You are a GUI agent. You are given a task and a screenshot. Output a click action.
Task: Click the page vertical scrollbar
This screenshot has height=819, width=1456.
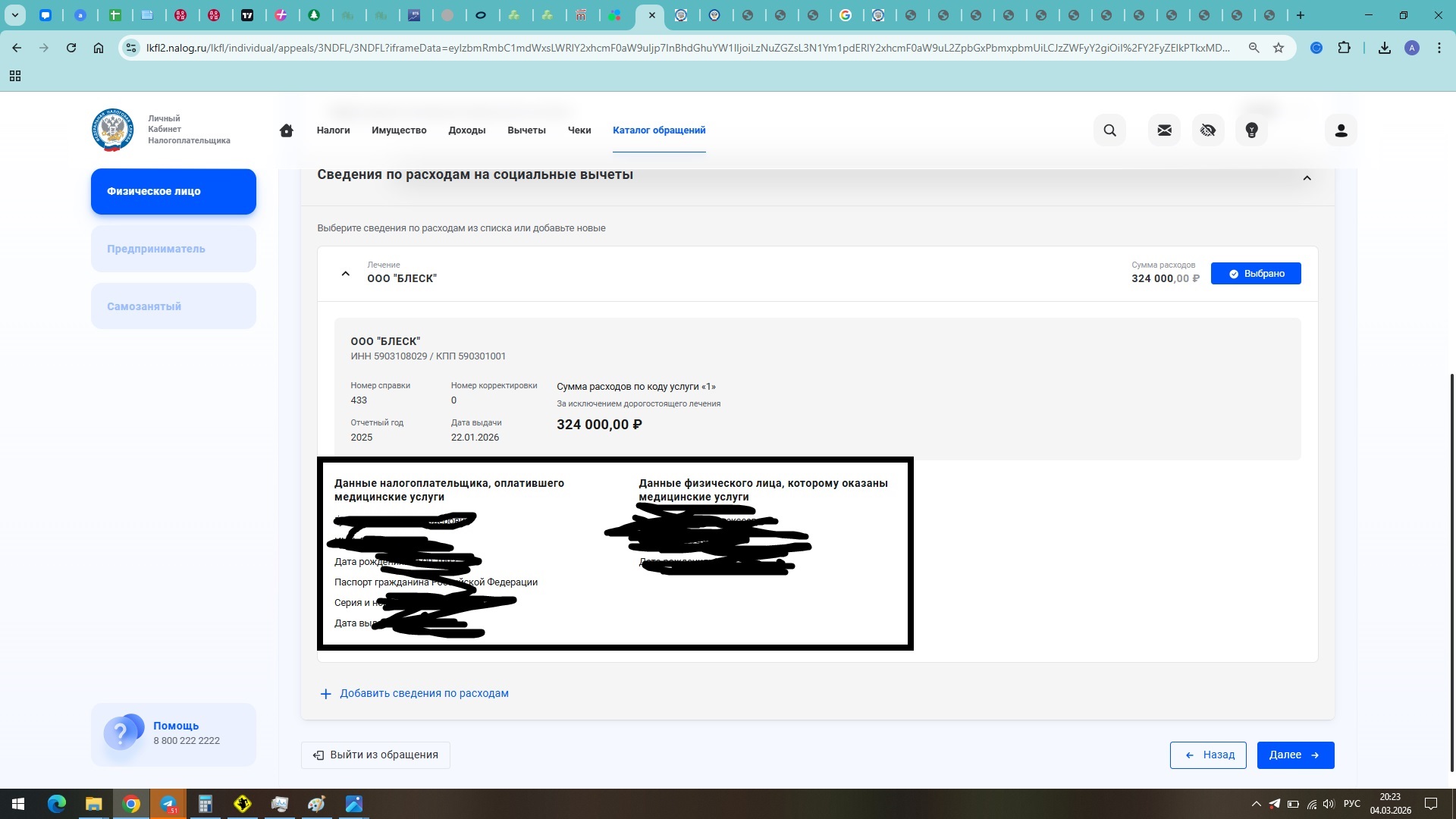(x=1451, y=569)
